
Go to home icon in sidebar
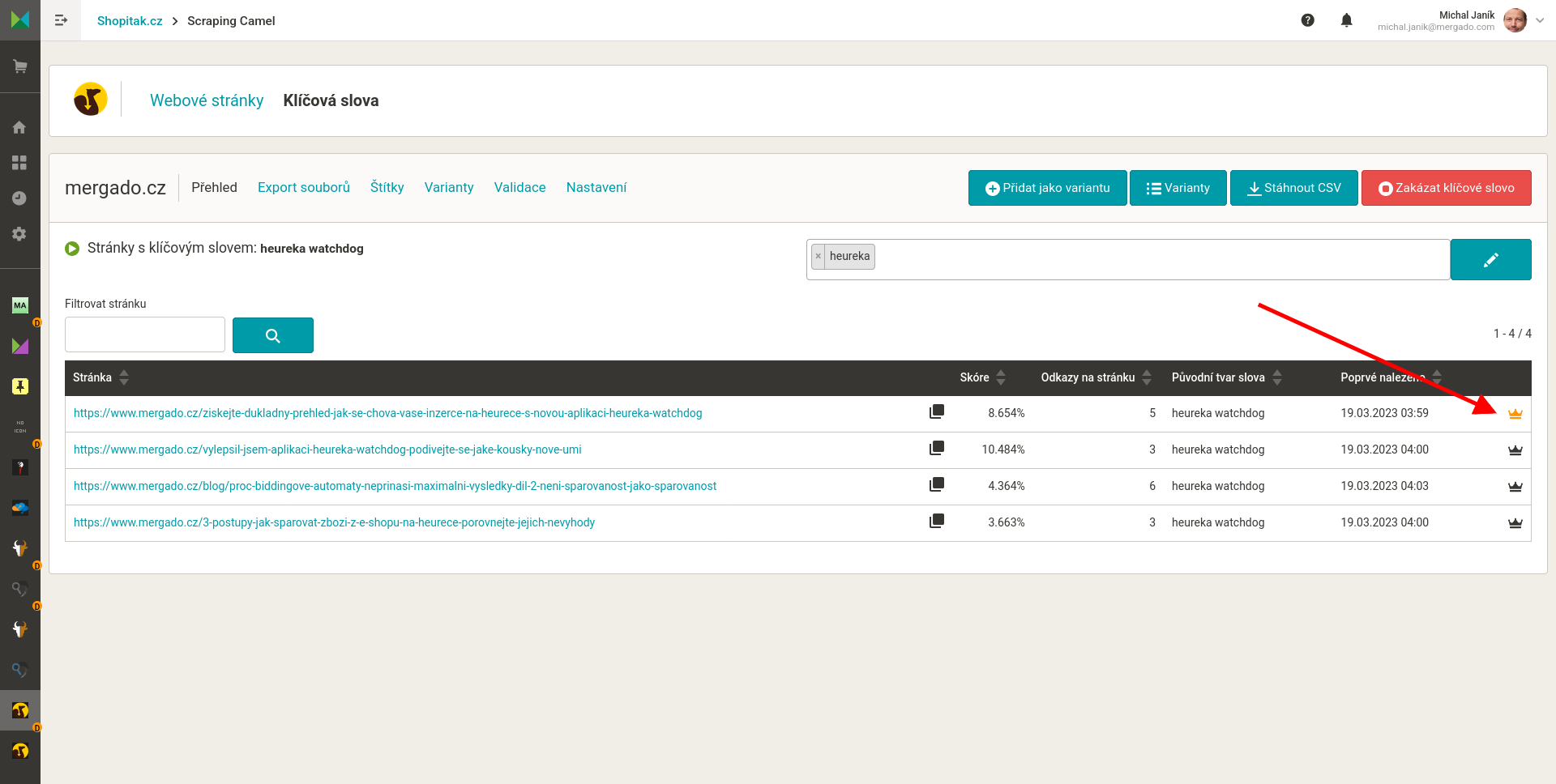[20, 127]
